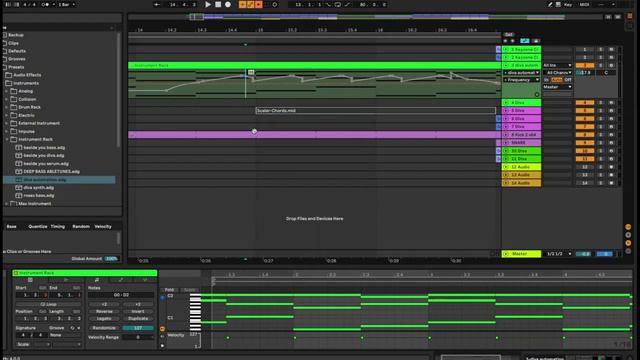Adjust the Randomize amount 127 slider
Image resolution: width=640 pixels, height=360 pixels.
(138, 328)
